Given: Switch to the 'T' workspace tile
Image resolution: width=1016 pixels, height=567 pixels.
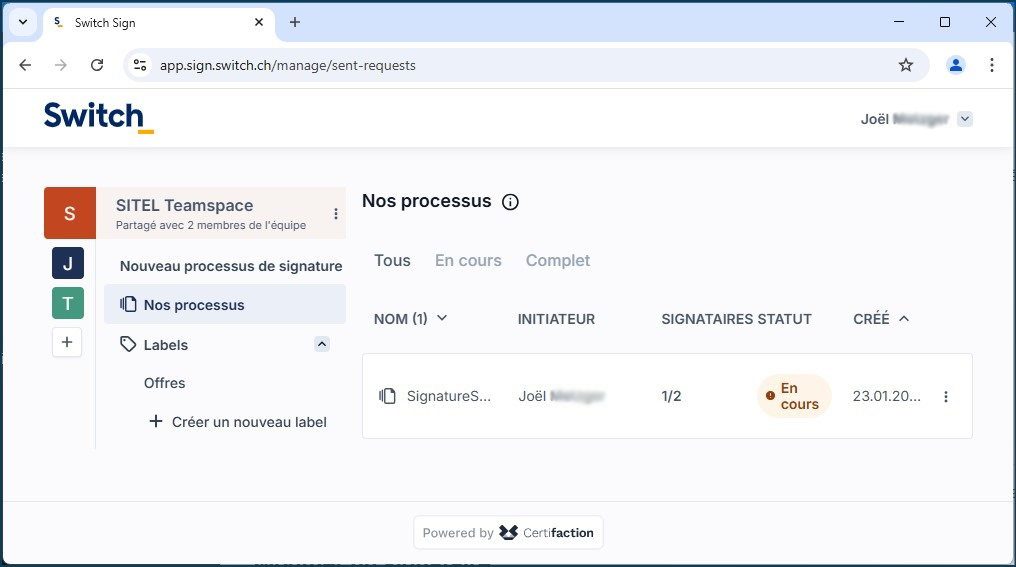Looking at the screenshot, I should 68,303.
